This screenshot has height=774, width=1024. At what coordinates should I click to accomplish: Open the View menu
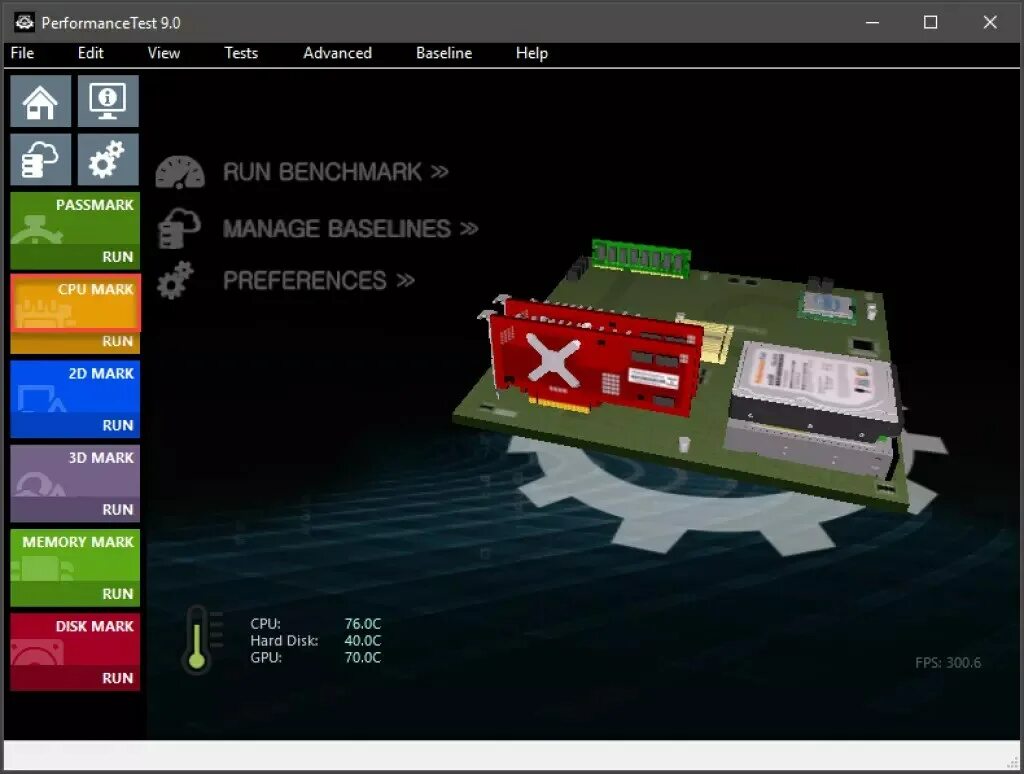click(163, 53)
